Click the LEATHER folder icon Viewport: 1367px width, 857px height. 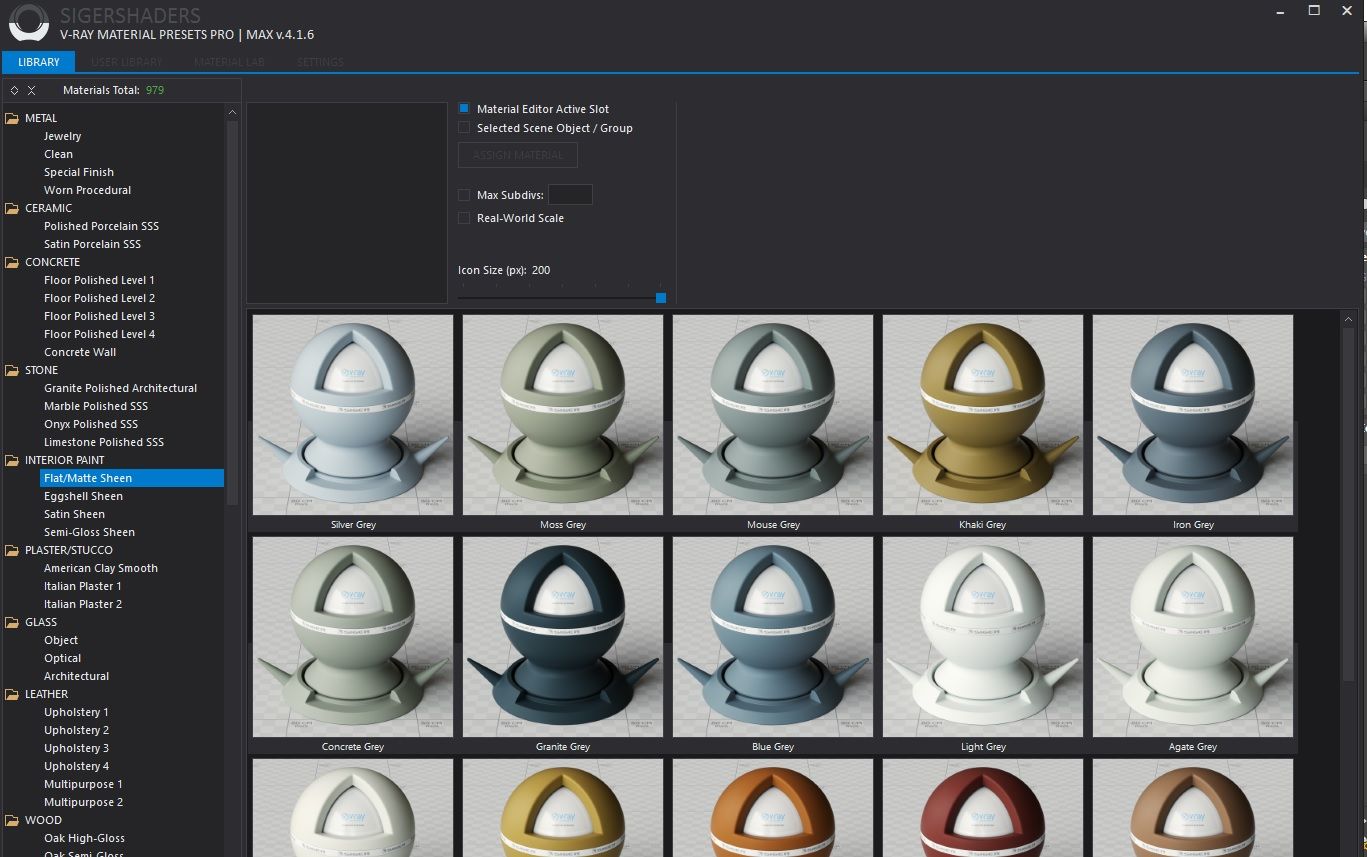point(12,694)
